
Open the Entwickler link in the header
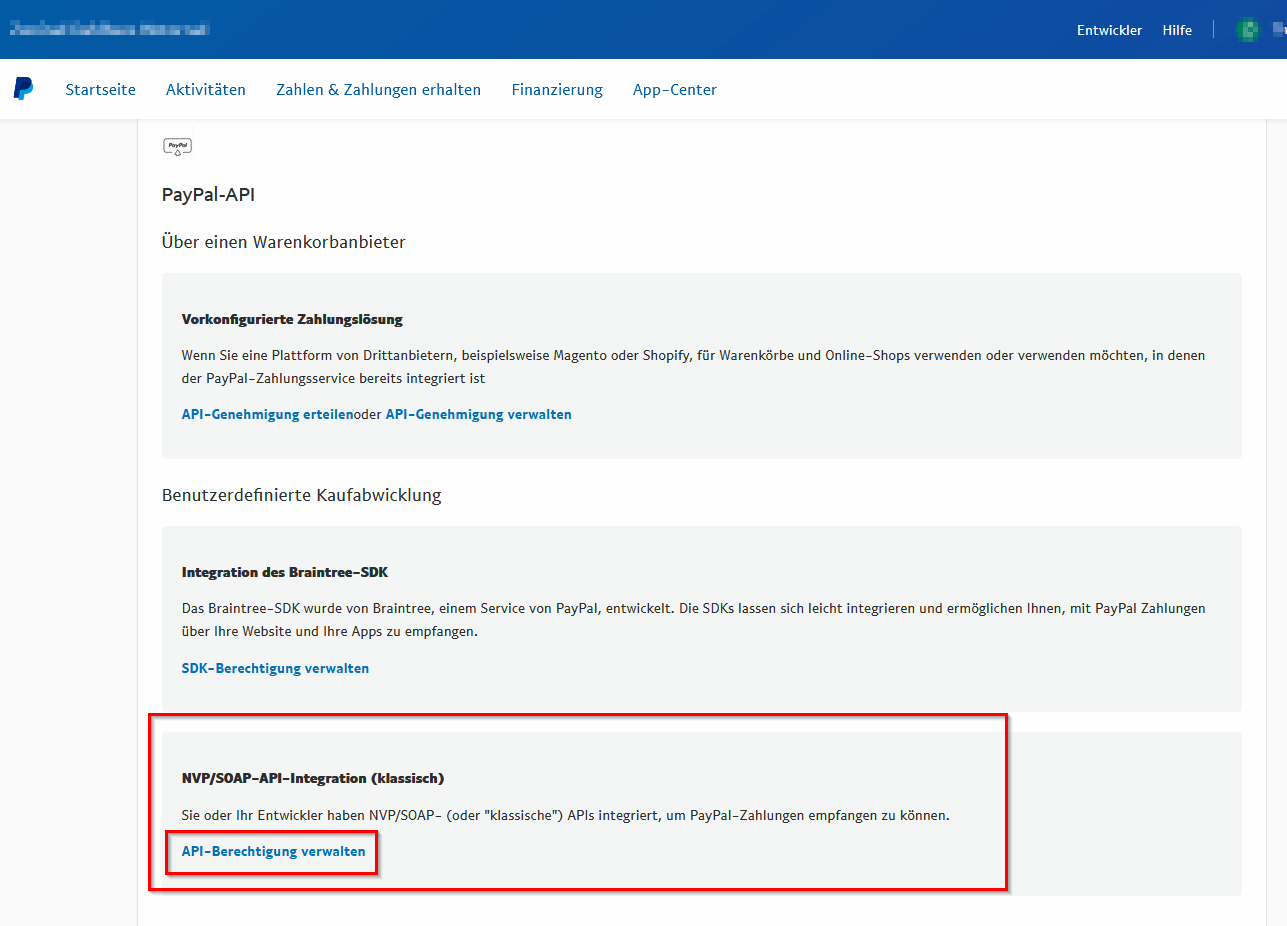click(1109, 30)
